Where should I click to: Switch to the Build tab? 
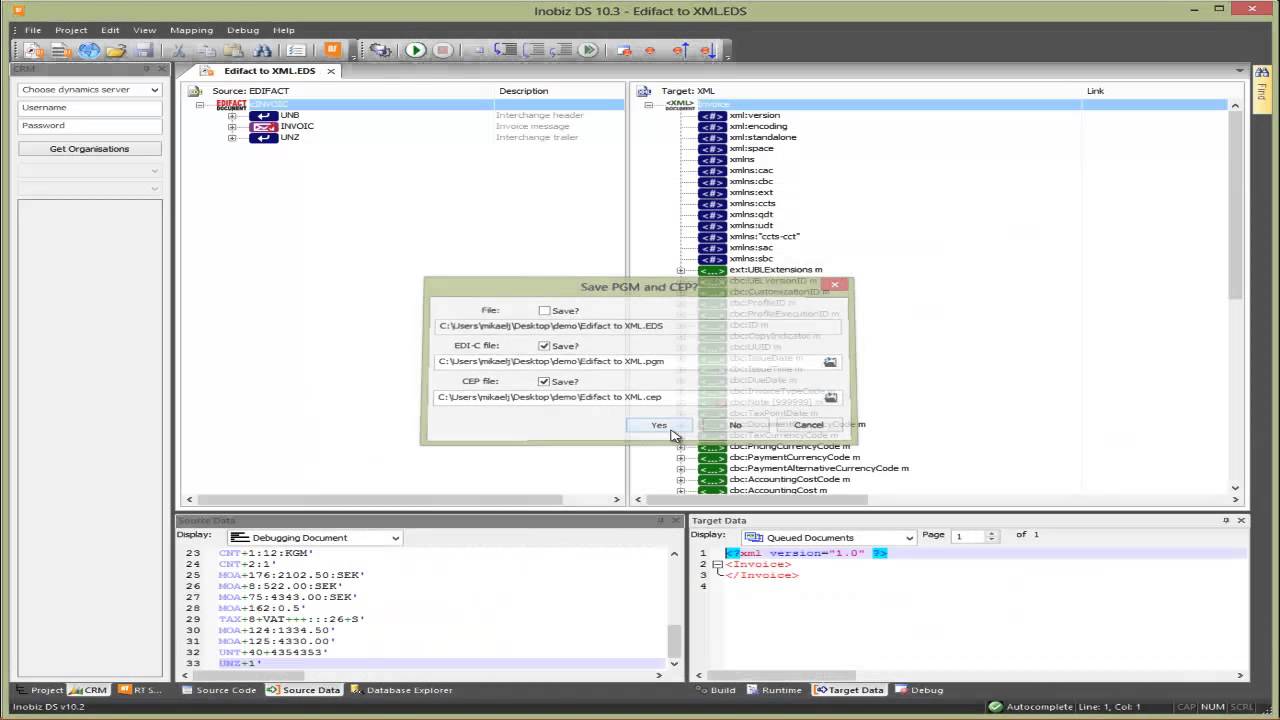[715, 690]
